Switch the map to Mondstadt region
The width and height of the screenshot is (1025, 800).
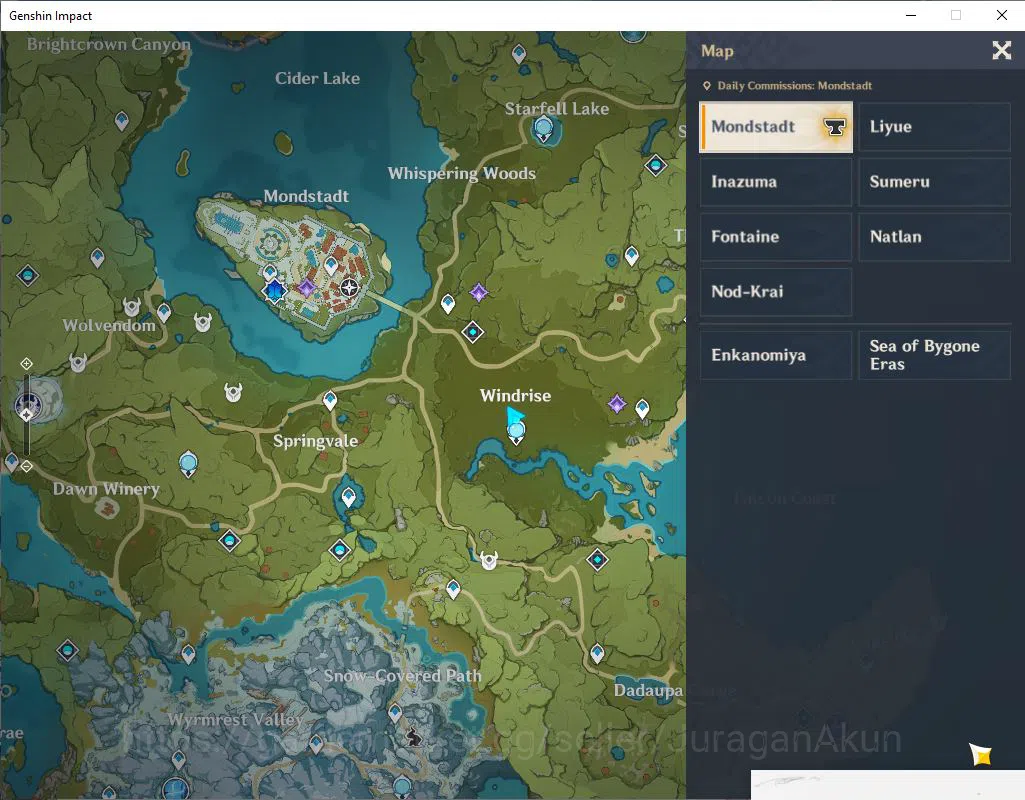[776, 127]
